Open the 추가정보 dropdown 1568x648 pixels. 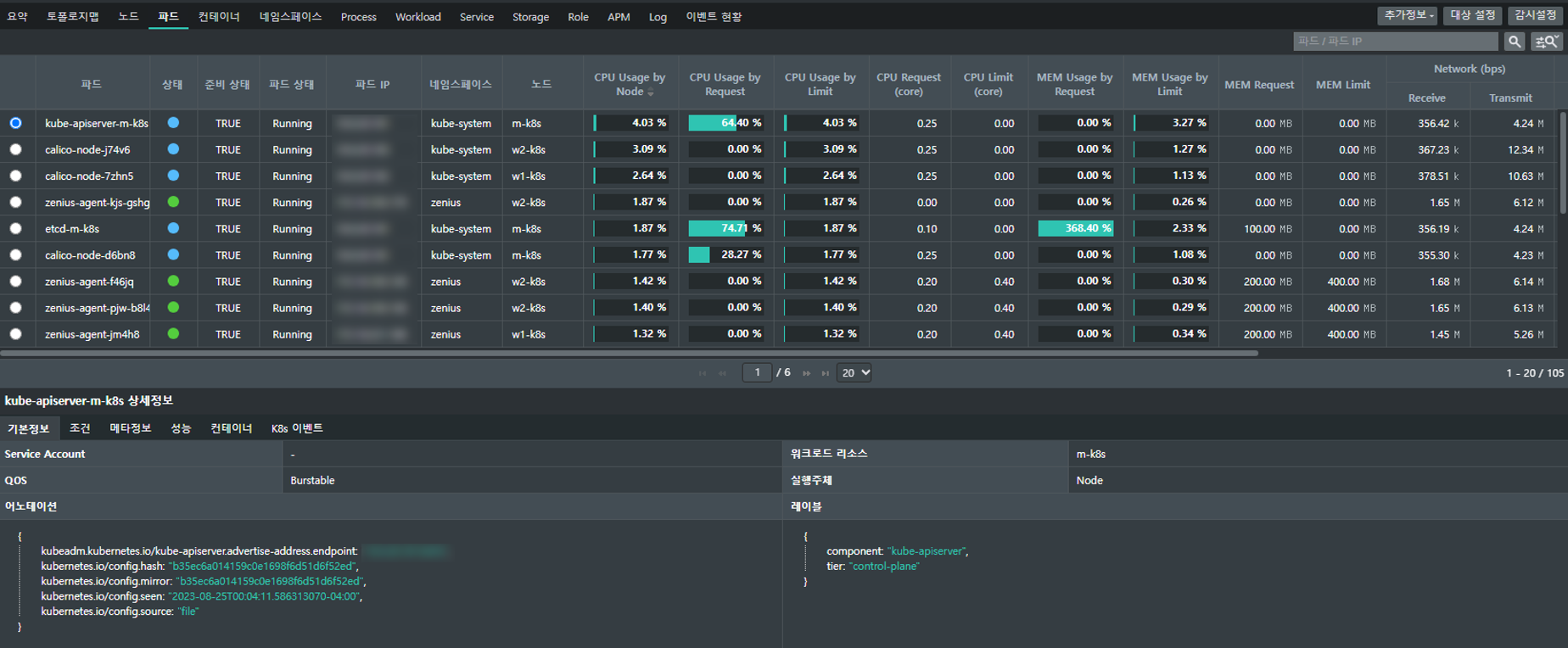point(1408,15)
